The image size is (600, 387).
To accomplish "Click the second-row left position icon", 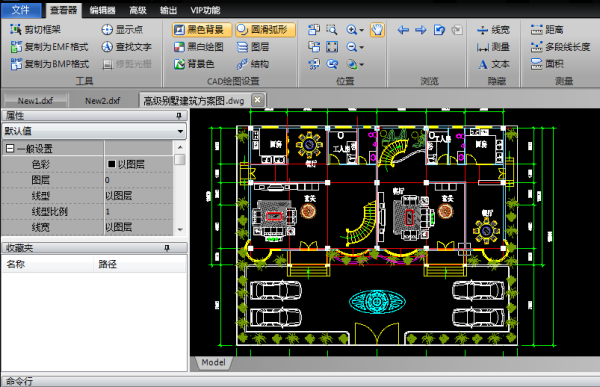I will pos(314,47).
